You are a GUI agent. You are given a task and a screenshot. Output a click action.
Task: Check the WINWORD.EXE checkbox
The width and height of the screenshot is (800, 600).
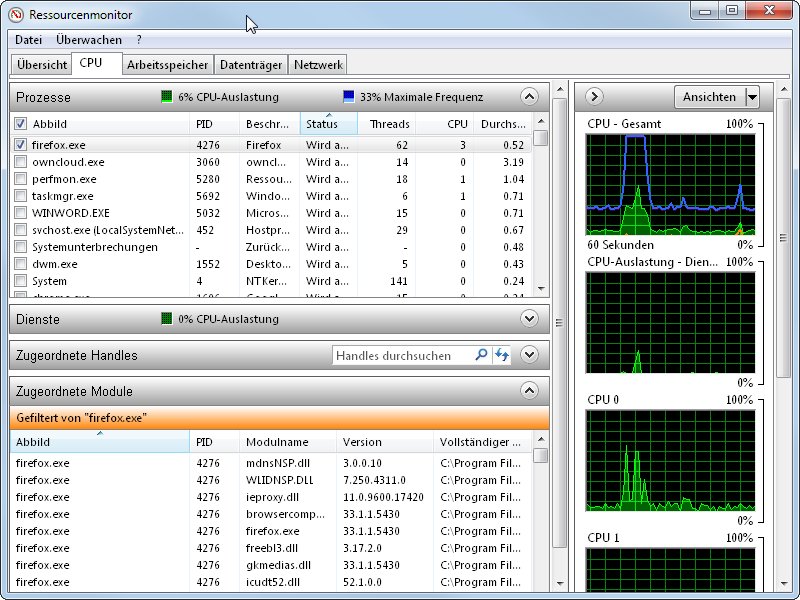22,212
